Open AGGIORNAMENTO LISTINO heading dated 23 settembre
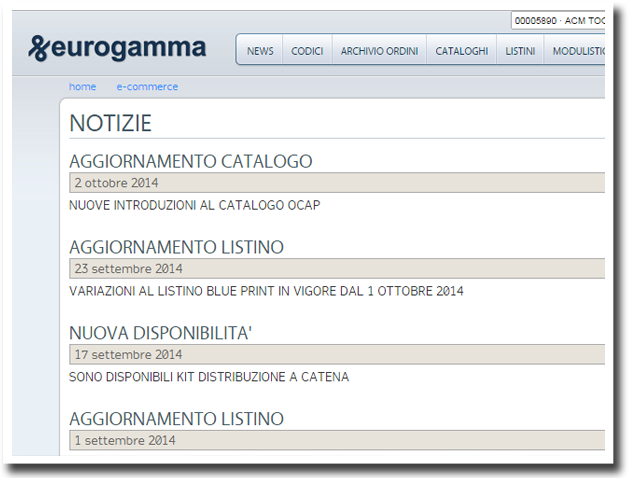Image resolution: width=636 pixels, height=478 pixels. pos(176,247)
